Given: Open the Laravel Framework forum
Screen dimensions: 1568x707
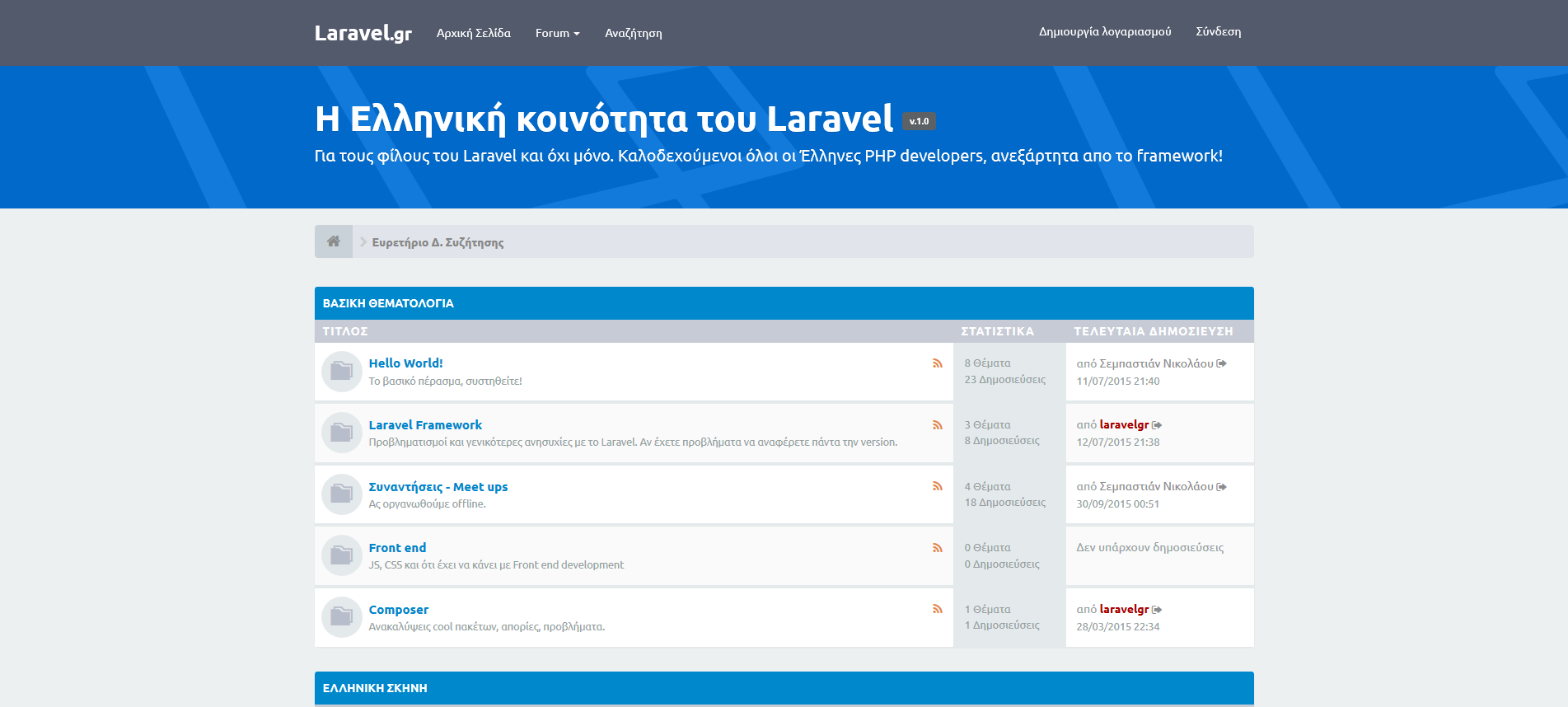Looking at the screenshot, I should (x=425, y=425).
